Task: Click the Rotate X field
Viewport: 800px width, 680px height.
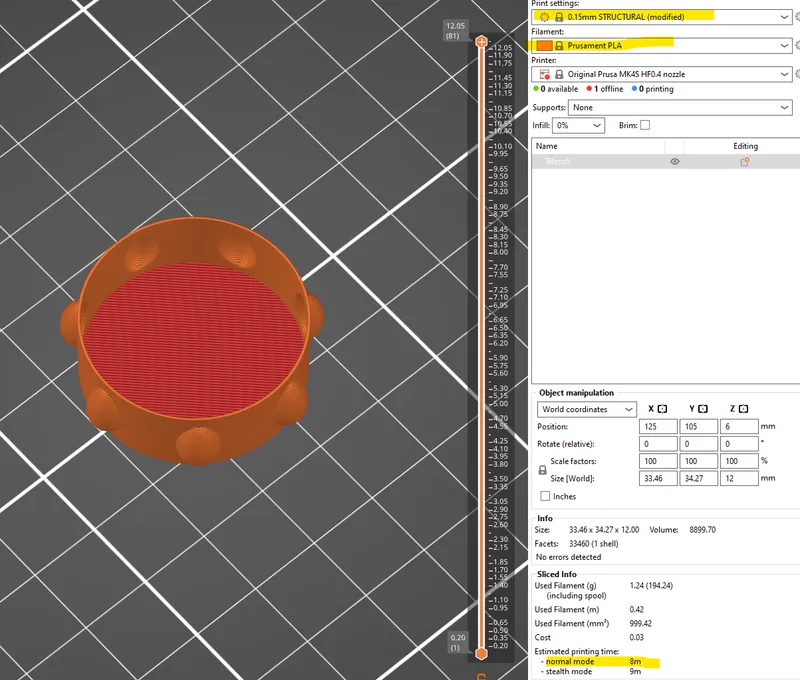Action: [x=658, y=444]
